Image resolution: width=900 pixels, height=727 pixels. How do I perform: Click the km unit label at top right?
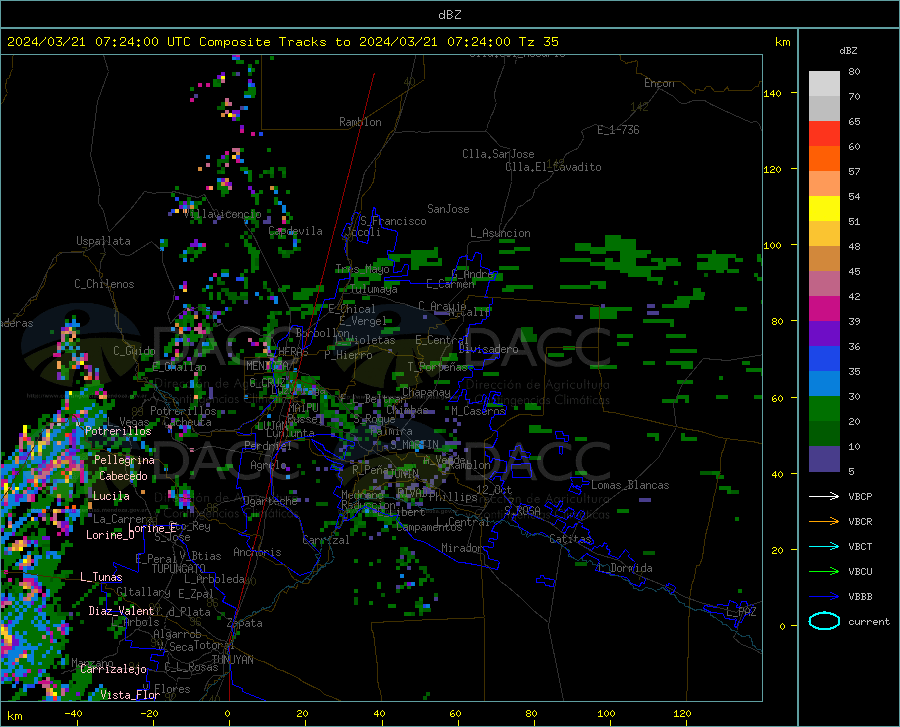(x=782, y=42)
